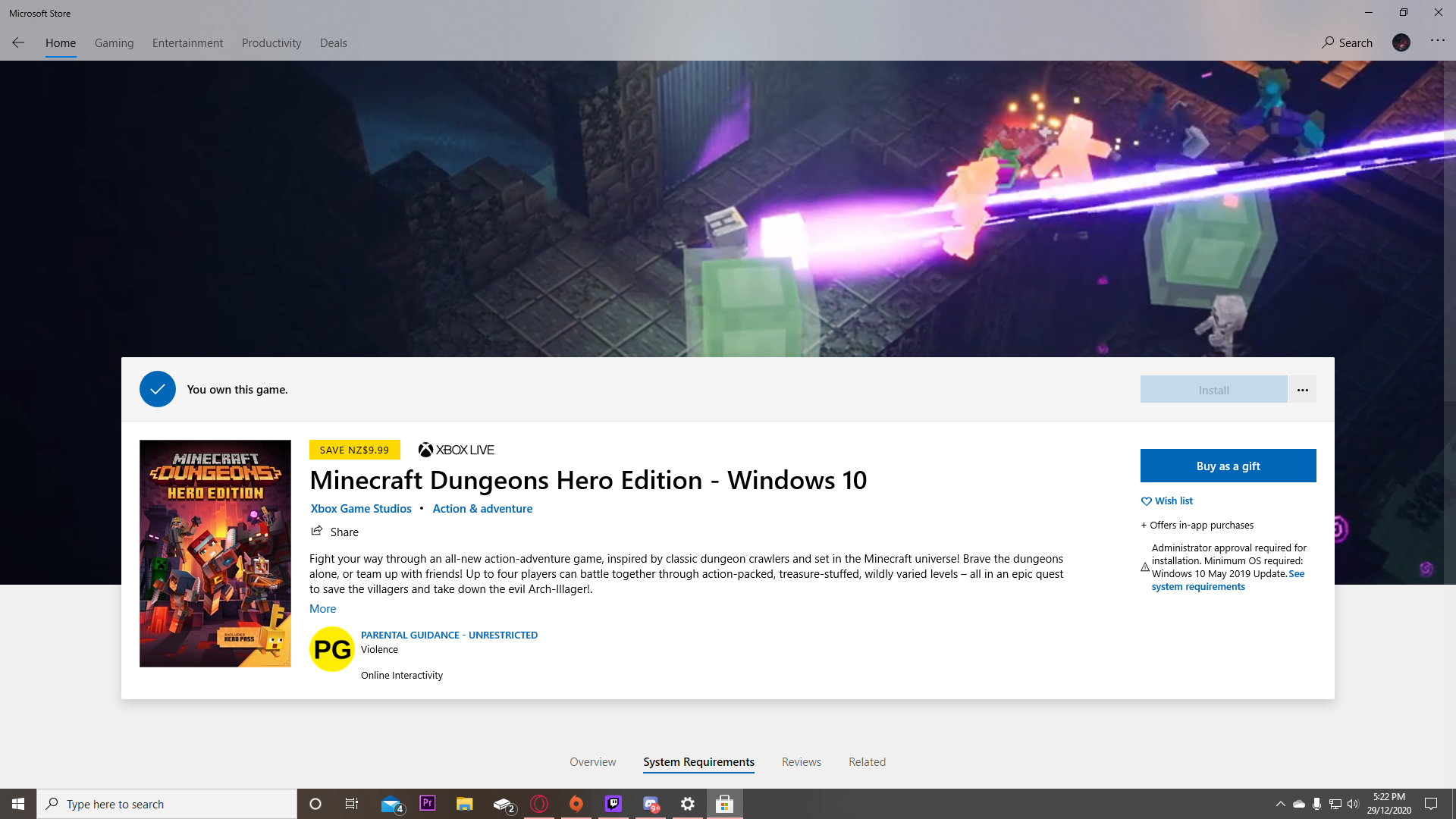The width and height of the screenshot is (1456, 819).
Task: Open the user profile avatar
Action: pos(1401,42)
